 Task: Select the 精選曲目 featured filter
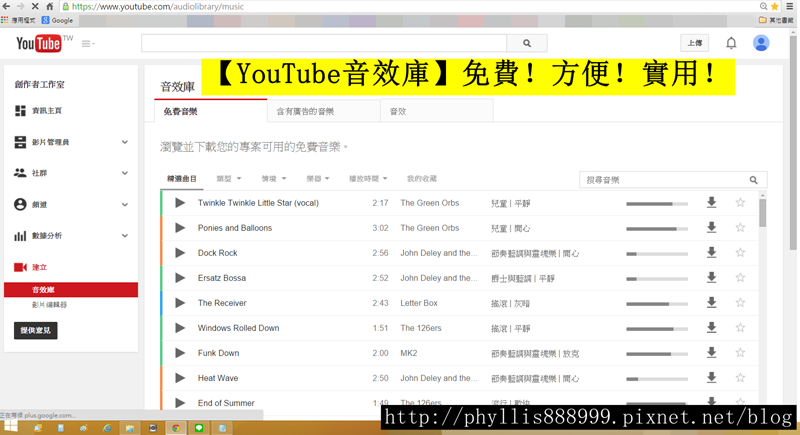click(x=182, y=178)
